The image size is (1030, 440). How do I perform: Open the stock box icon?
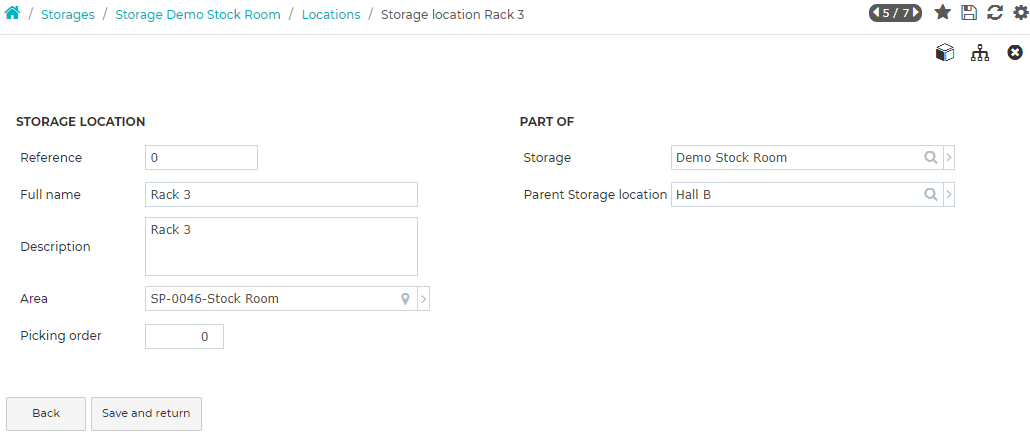[945, 53]
